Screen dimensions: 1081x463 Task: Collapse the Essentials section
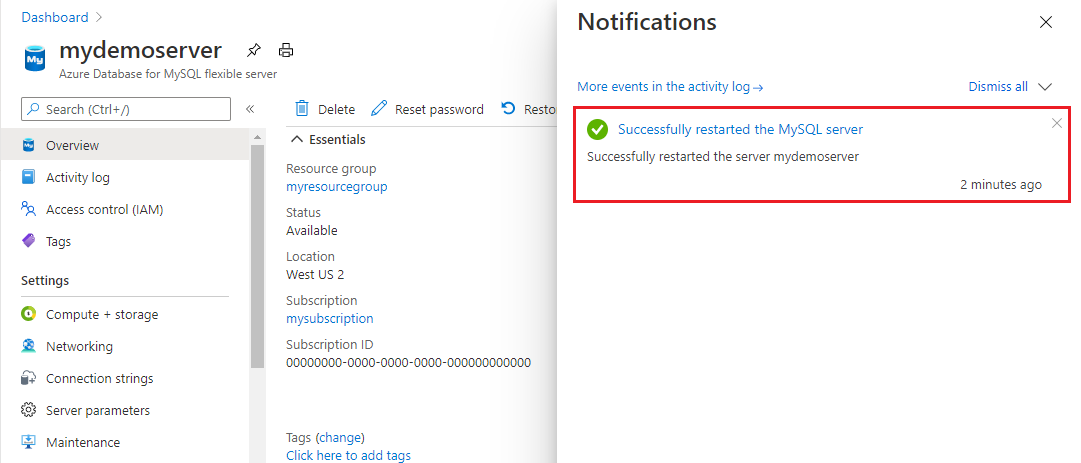(x=297, y=140)
